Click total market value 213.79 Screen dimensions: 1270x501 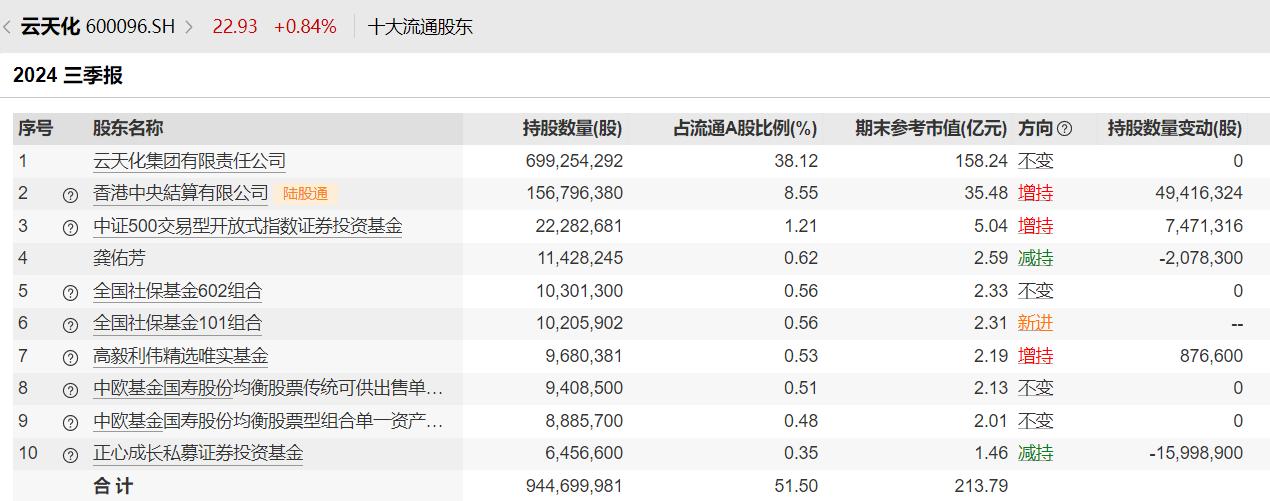(982, 486)
